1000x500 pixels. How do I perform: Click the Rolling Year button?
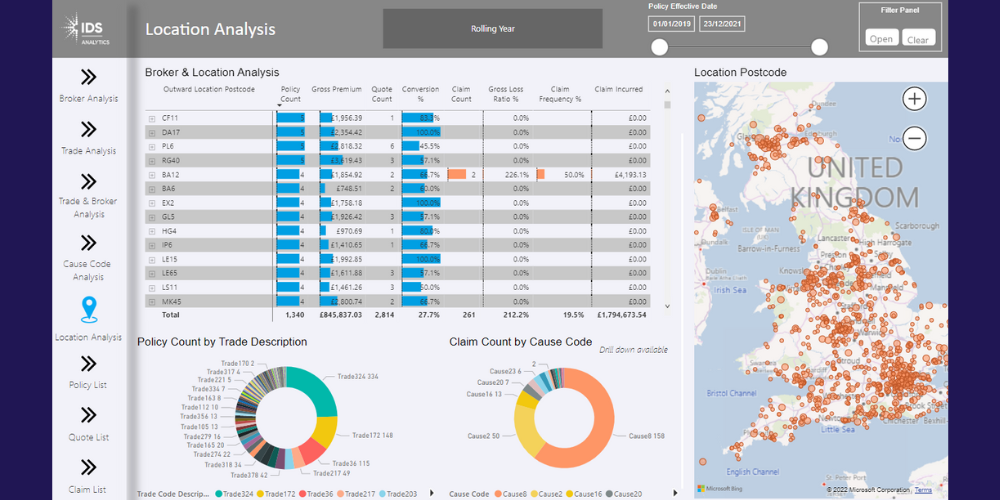(492, 29)
